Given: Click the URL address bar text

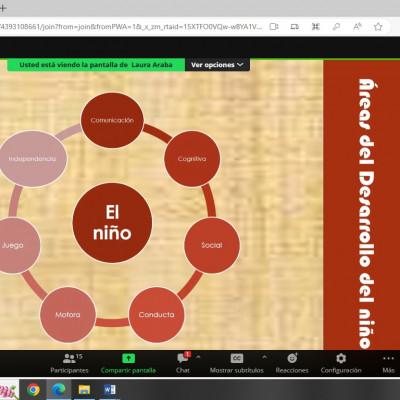Looking at the screenshot, I should coord(131,27).
